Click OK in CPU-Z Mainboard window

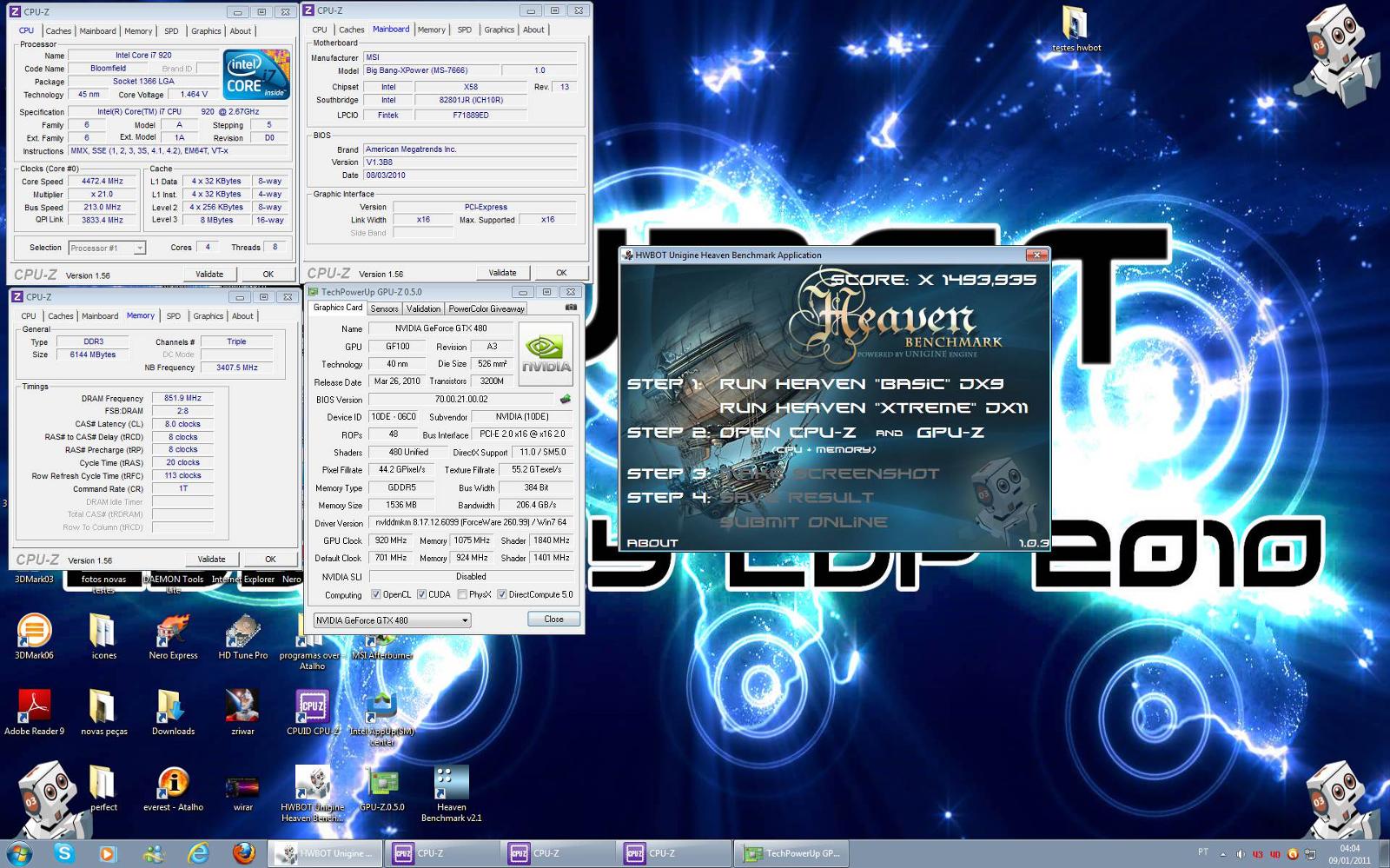click(561, 273)
